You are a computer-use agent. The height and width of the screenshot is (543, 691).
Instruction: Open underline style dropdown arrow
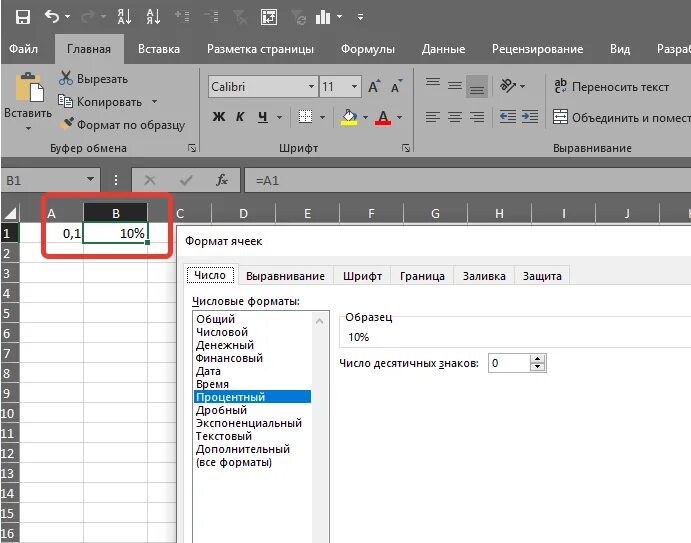[279, 117]
